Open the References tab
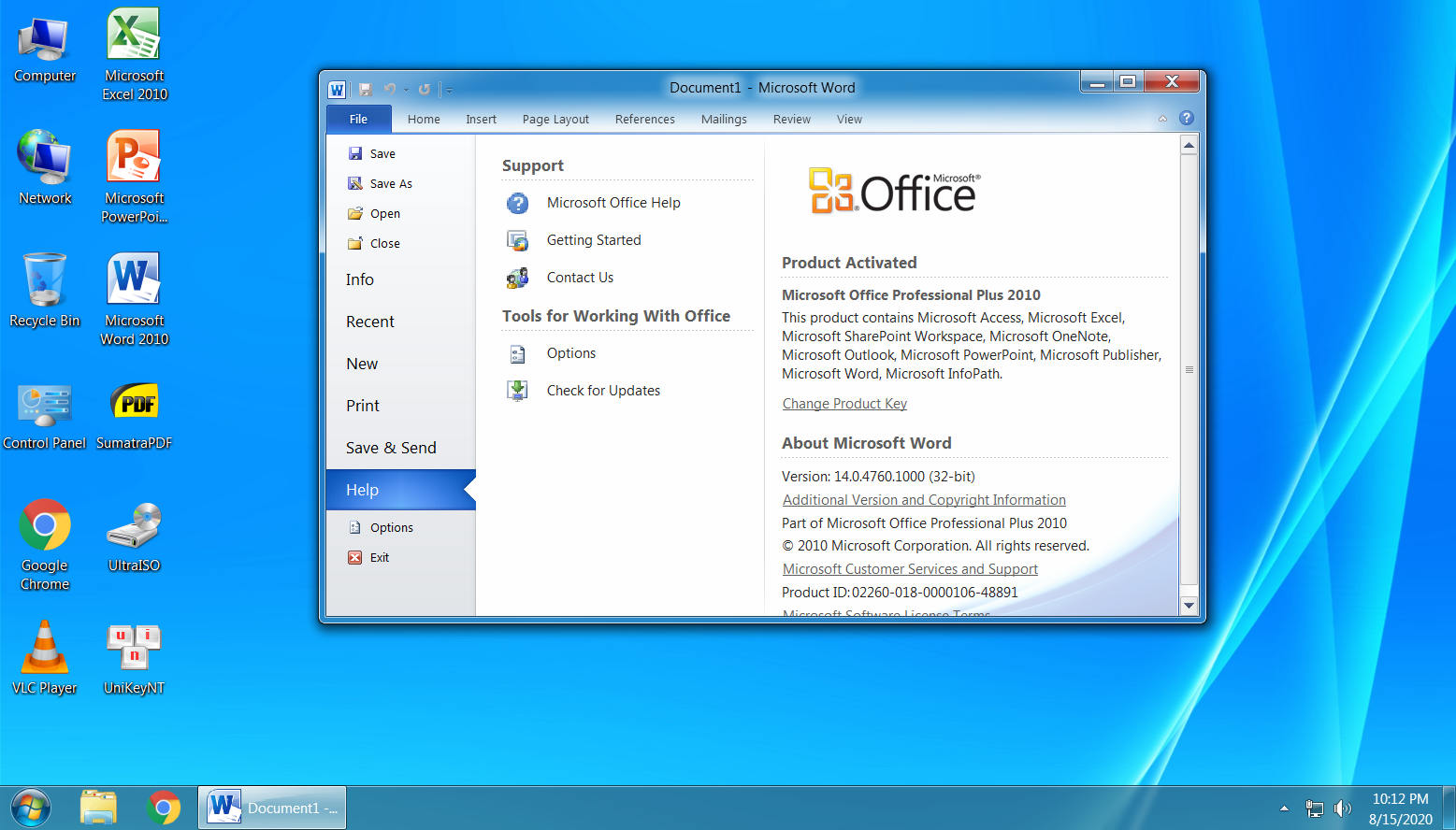This screenshot has width=1456, height=830. click(644, 119)
